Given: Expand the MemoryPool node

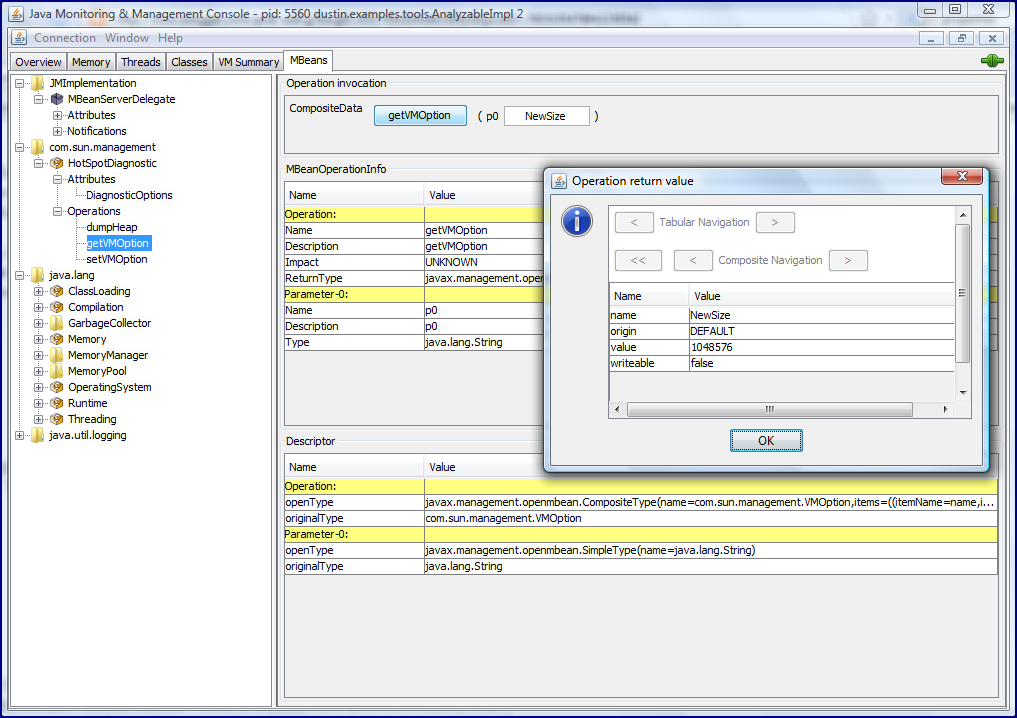Looking at the screenshot, I should click(x=39, y=372).
